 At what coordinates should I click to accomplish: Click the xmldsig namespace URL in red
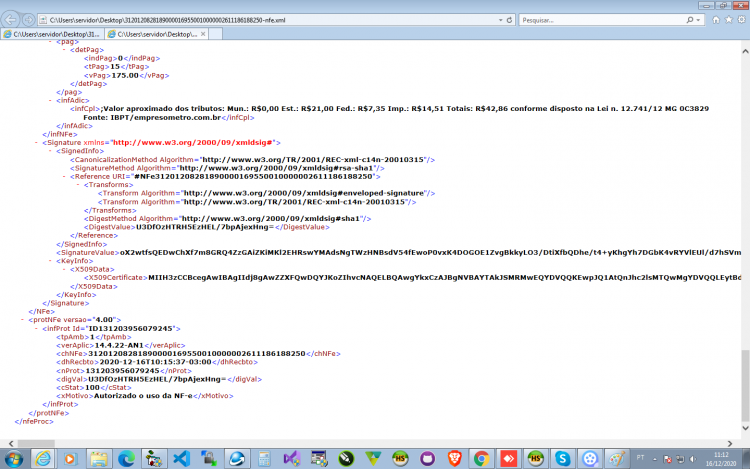pos(193,142)
